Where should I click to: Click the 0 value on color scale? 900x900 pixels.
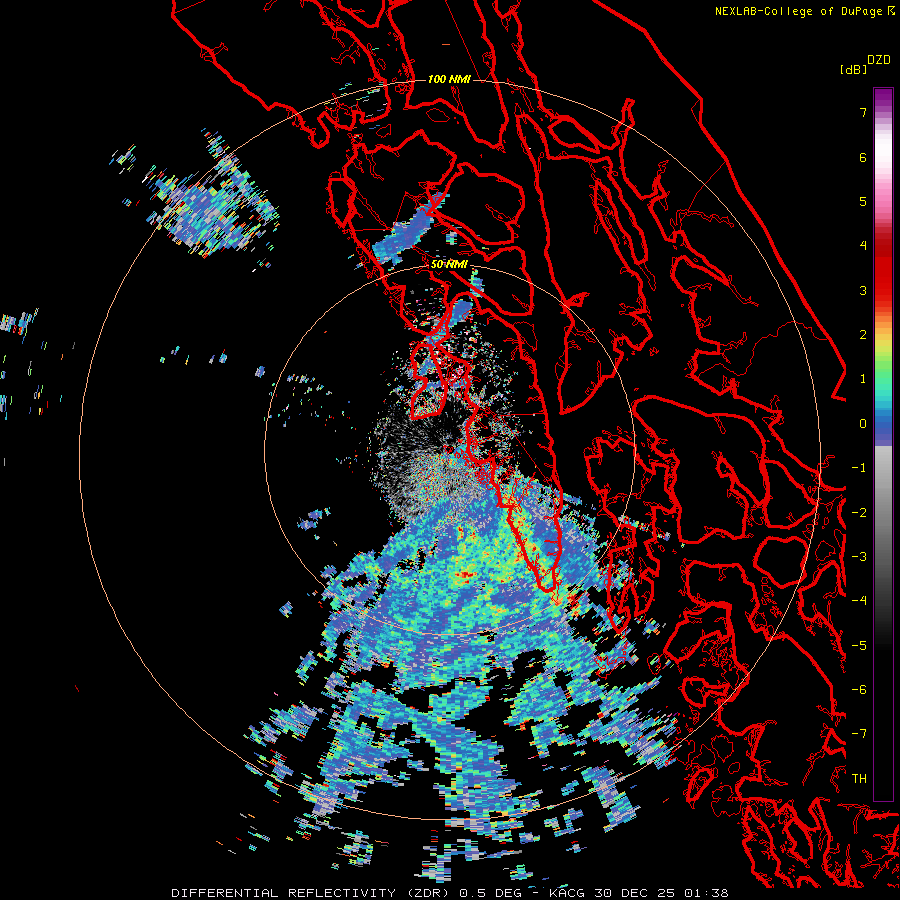[x=863, y=424]
